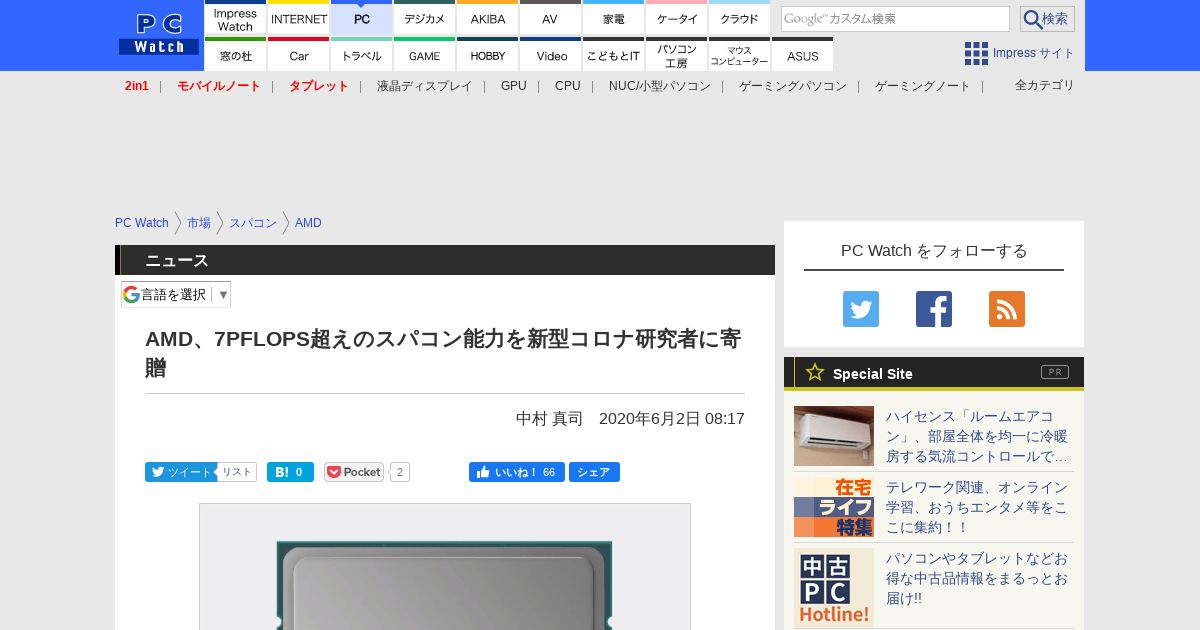Open the AMD processor article image
Screen dimensions: 1200x630
coord(445,567)
